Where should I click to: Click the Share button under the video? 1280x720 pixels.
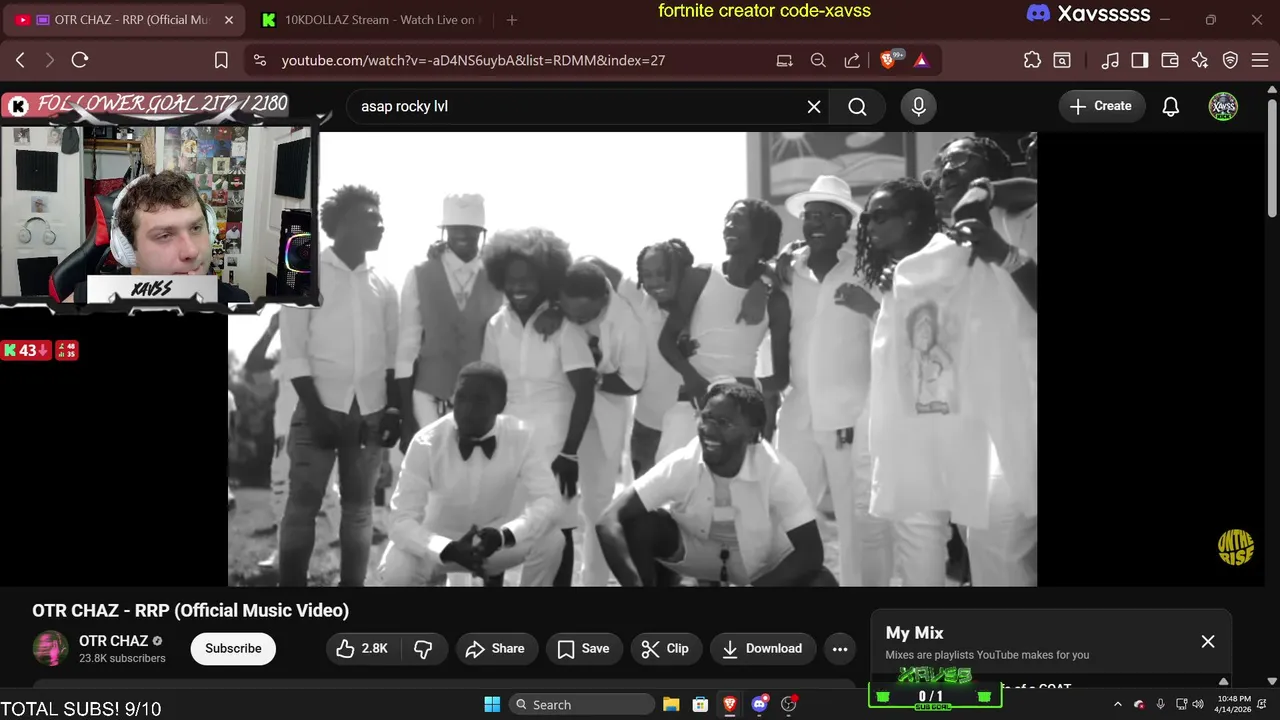pyautogui.click(x=496, y=648)
